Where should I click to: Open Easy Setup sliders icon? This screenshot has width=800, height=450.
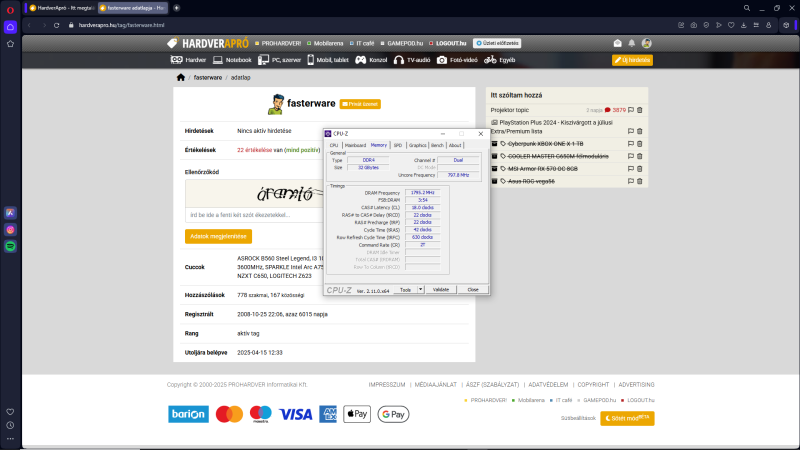coord(756,25)
